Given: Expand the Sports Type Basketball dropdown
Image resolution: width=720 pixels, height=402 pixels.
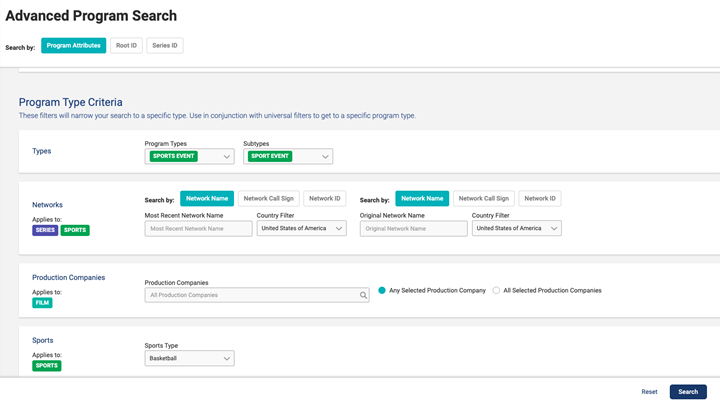Looking at the screenshot, I should pos(189,358).
